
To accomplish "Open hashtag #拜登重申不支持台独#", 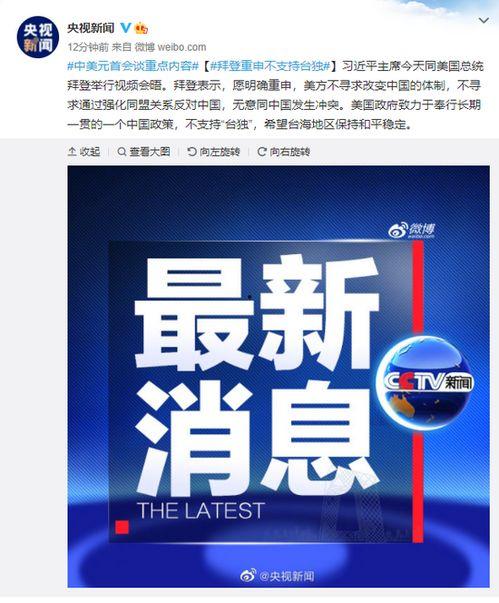I will click(270, 66).
